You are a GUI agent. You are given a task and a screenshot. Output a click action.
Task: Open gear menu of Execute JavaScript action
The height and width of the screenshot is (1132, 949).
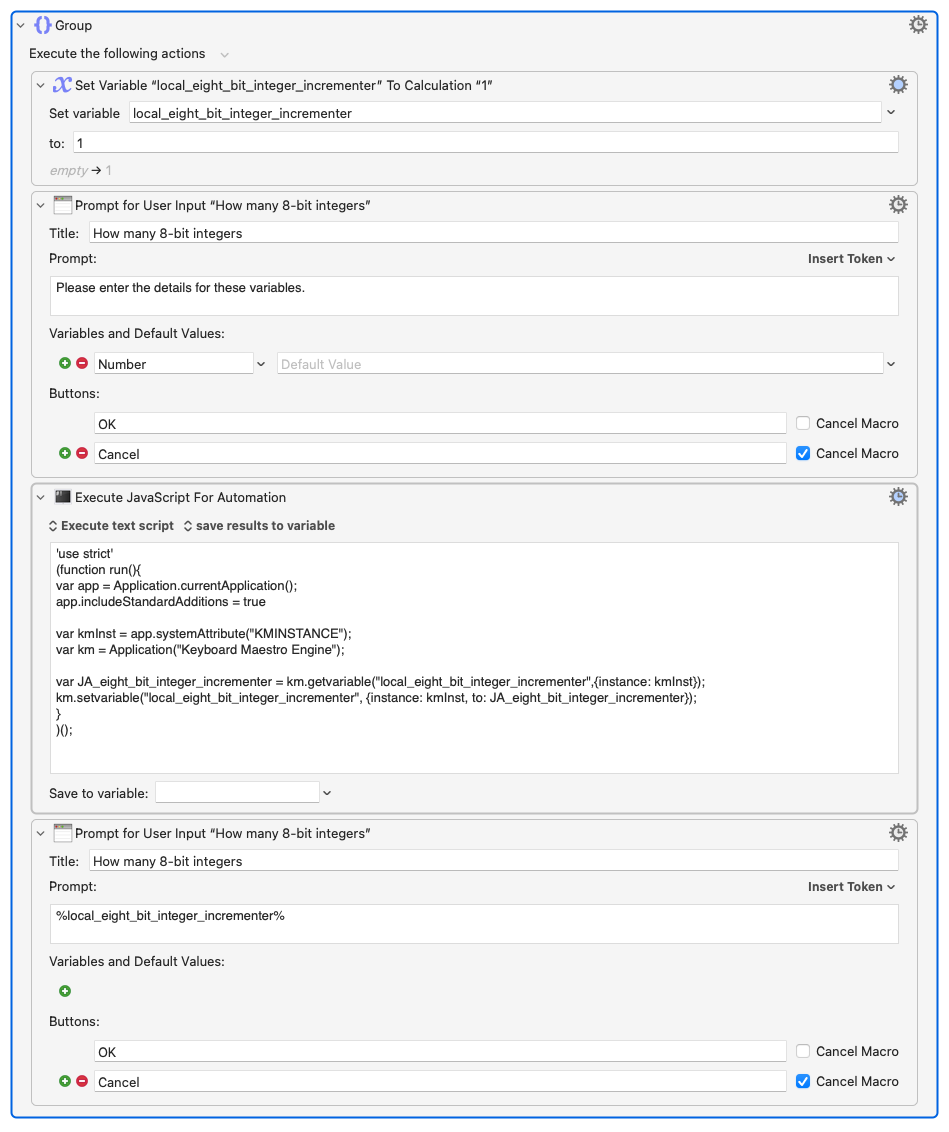pos(898,497)
